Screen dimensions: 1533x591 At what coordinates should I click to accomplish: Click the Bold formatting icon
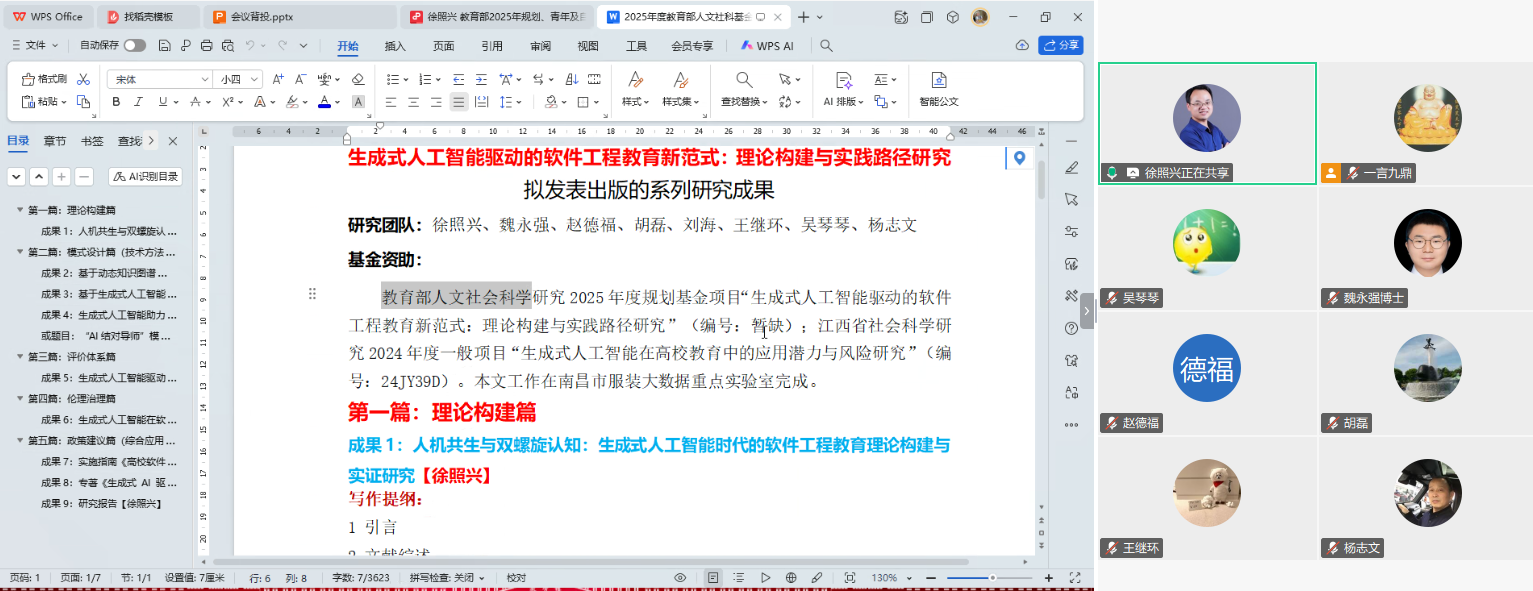116,102
